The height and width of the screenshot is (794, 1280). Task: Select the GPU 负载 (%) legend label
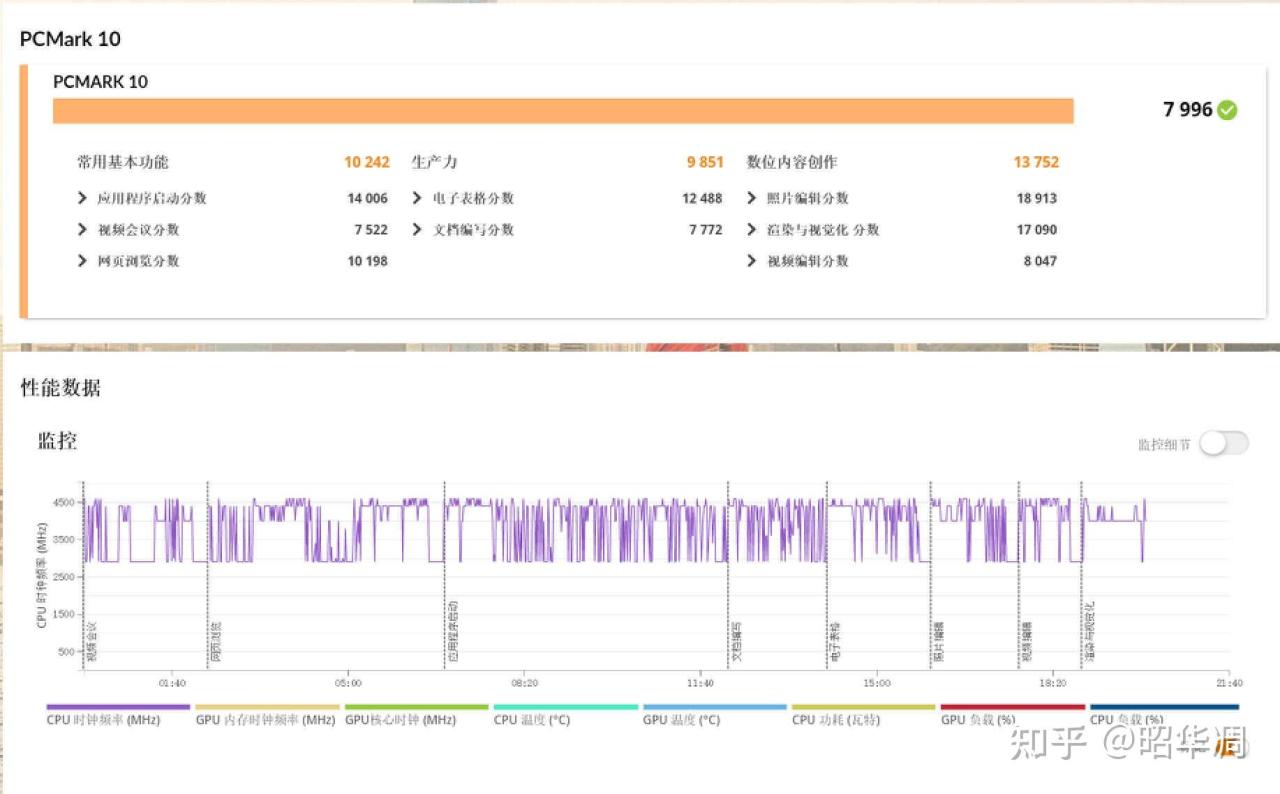tap(978, 720)
